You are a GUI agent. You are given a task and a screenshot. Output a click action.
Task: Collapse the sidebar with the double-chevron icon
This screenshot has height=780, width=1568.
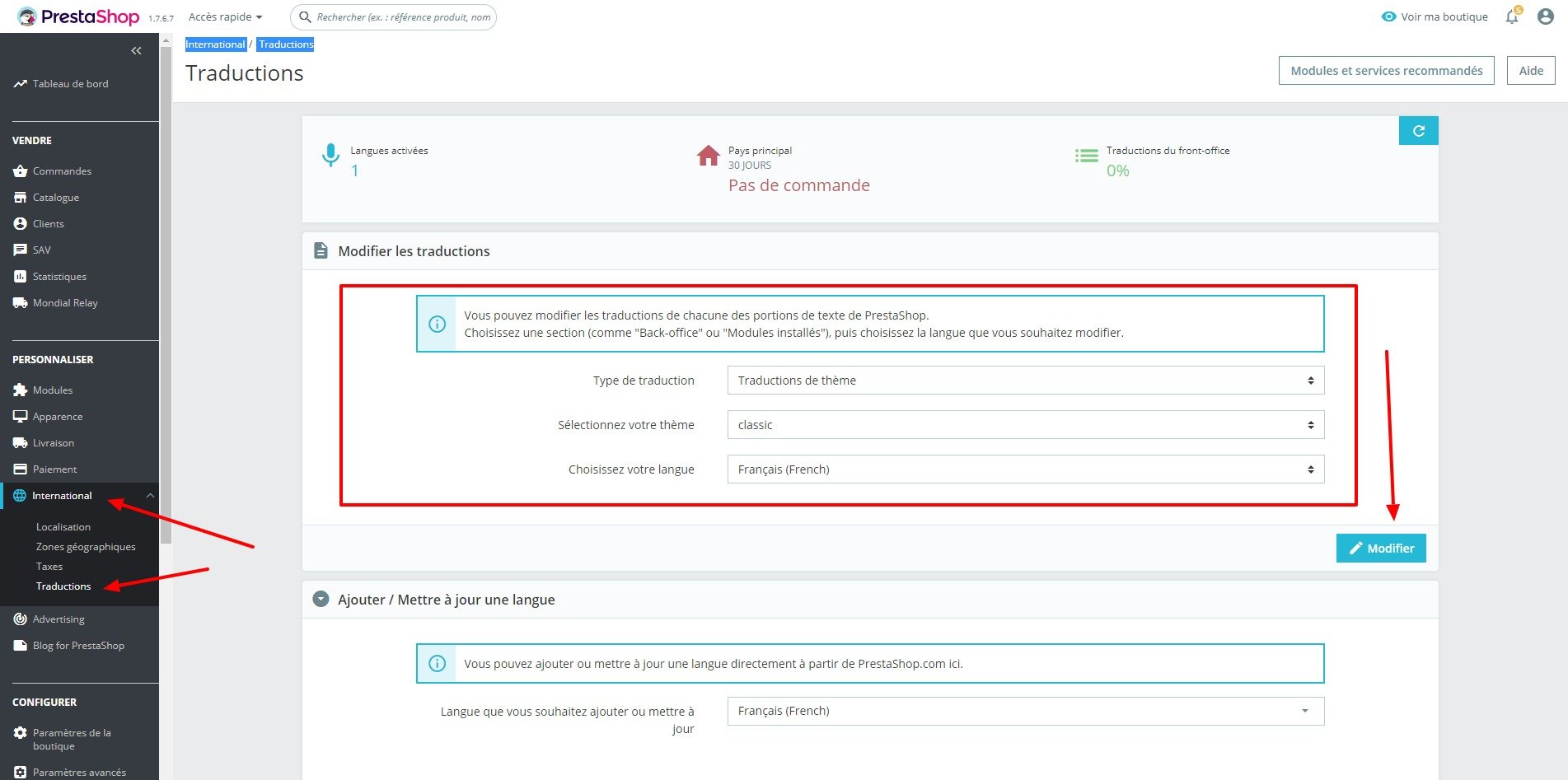coord(136,51)
